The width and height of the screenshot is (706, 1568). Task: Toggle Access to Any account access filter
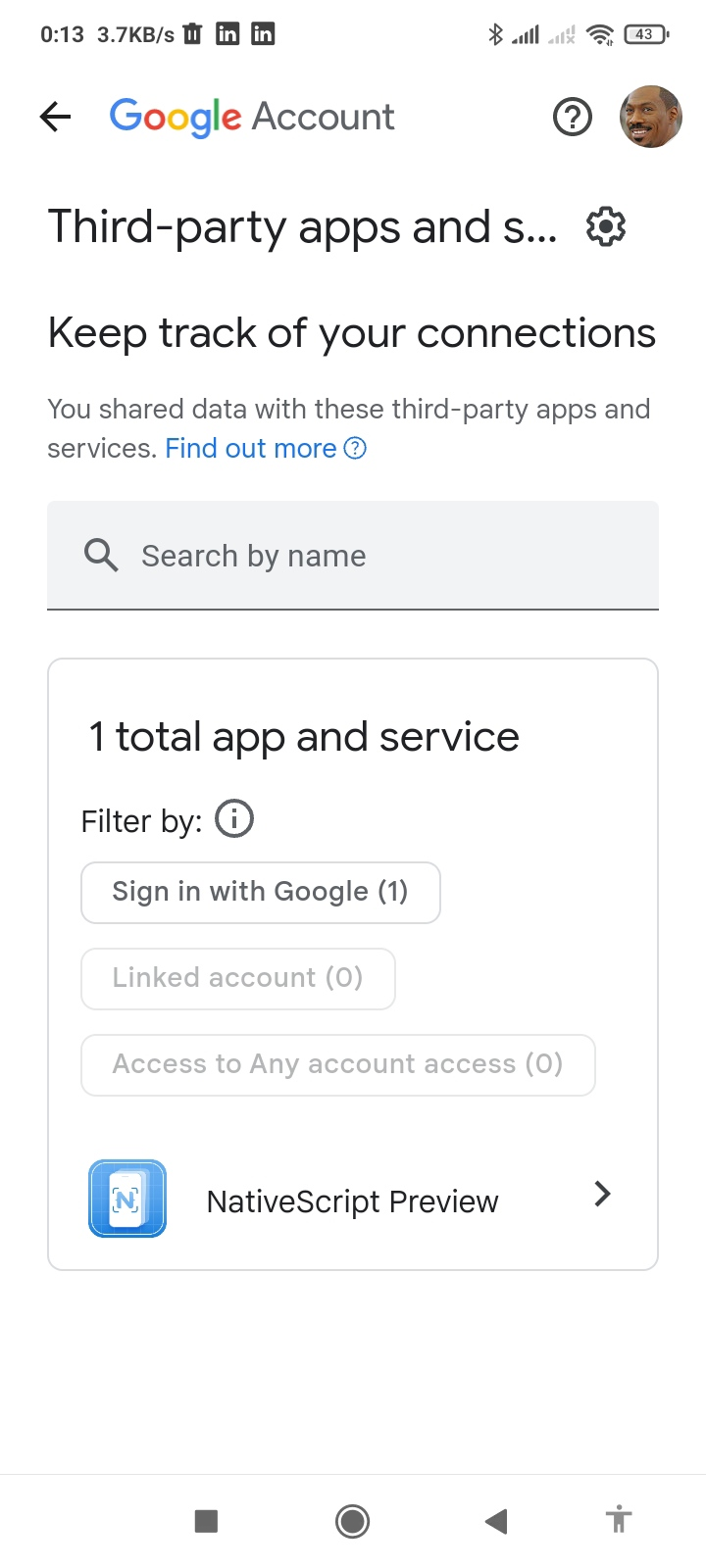tap(338, 1064)
